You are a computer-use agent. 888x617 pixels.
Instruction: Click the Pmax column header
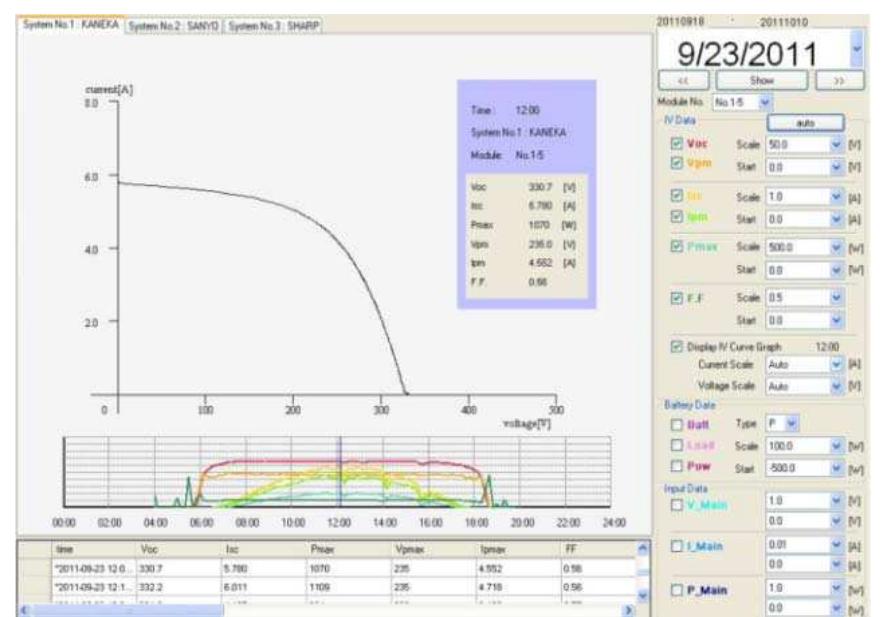click(x=349, y=549)
